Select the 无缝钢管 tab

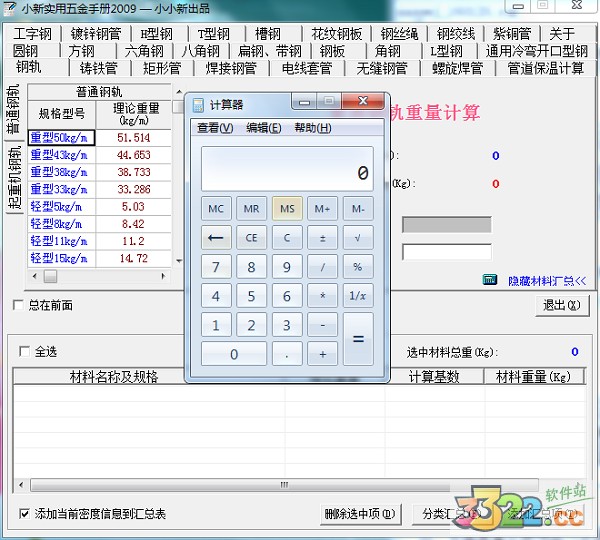click(x=382, y=68)
